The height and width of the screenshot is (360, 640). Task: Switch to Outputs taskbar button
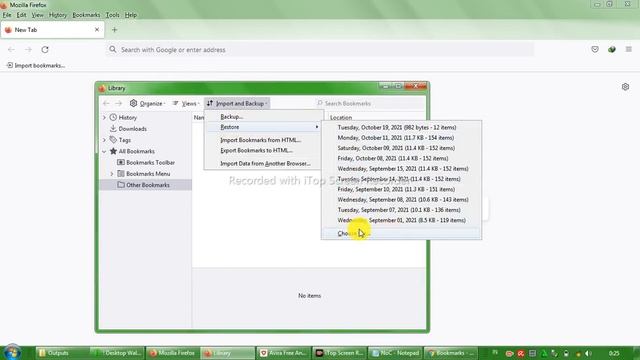pyautogui.click(x=62, y=353)
